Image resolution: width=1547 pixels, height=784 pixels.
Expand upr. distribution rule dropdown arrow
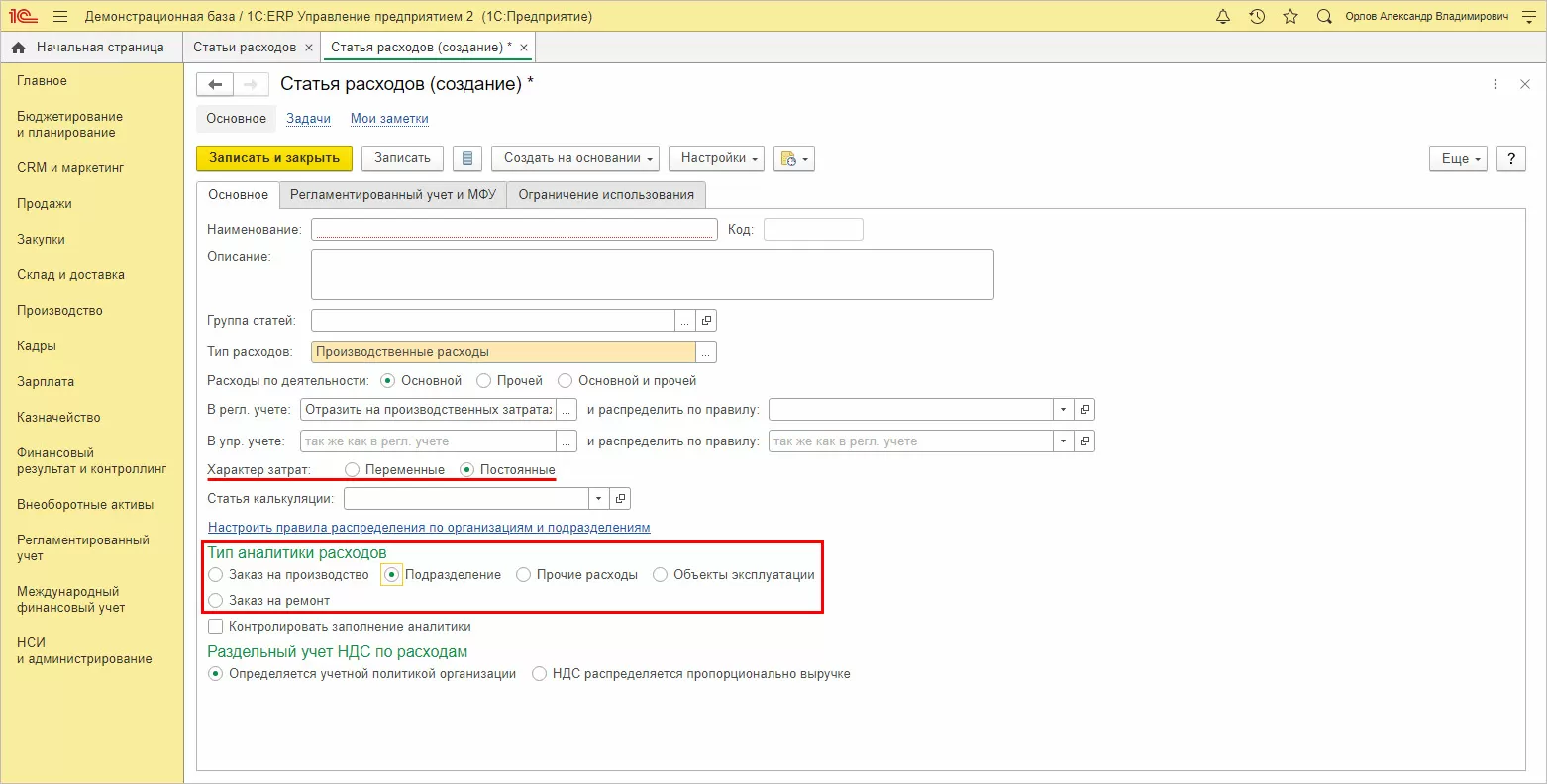[1064, 441]
